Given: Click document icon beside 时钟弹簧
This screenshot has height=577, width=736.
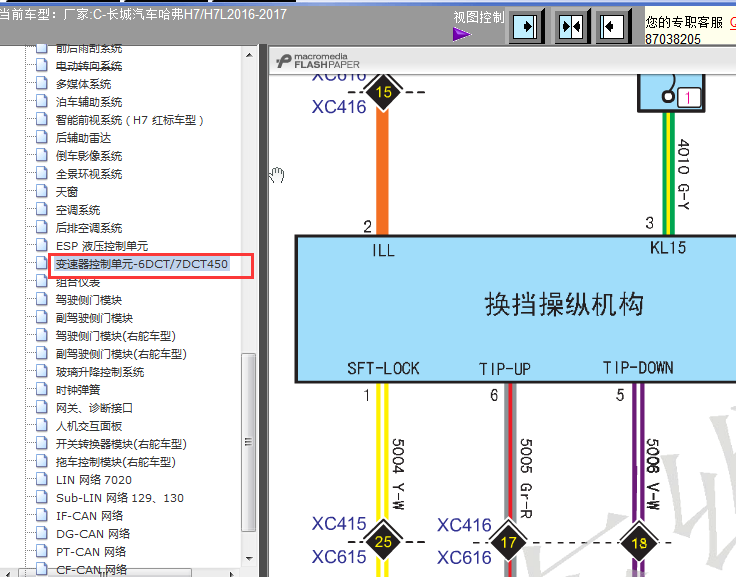Looking at the screenshot, I should (x=42, y=389).
